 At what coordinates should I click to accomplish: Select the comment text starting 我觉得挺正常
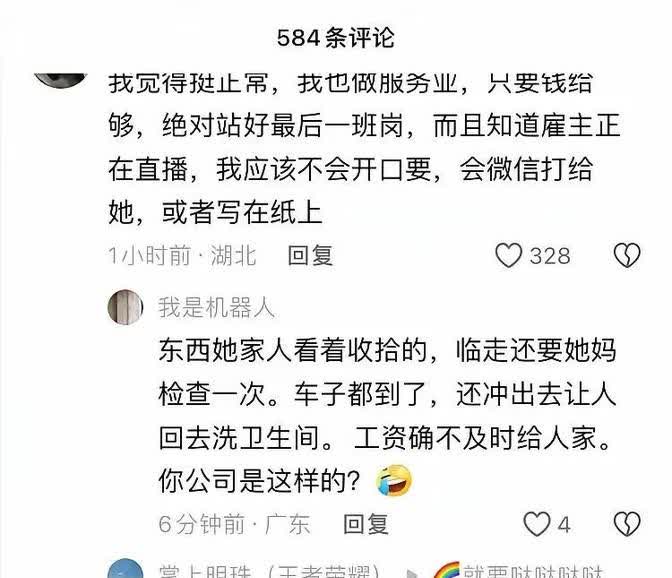click(x=364, y=148)
